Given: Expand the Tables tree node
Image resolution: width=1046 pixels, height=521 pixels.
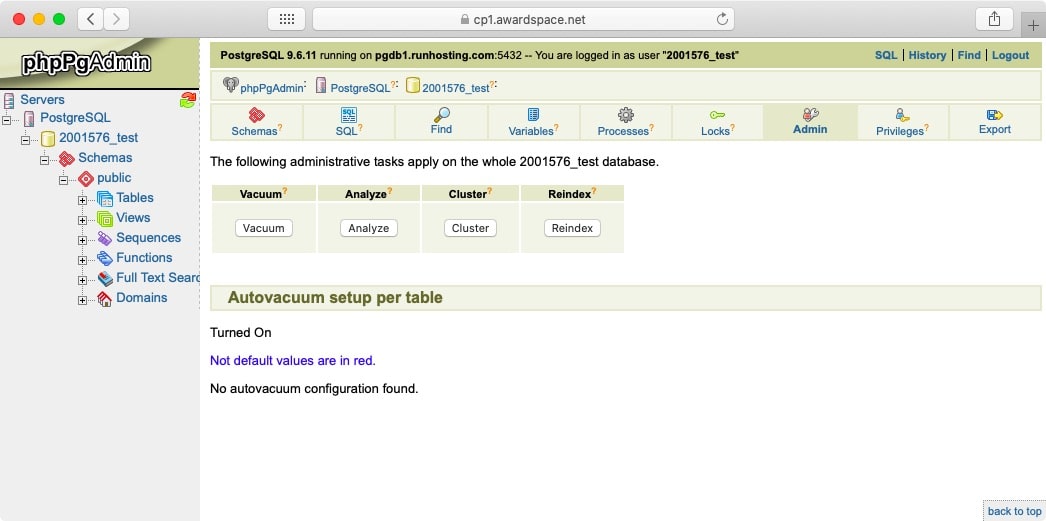Looking at the screenshot, I should coord(83,199).
